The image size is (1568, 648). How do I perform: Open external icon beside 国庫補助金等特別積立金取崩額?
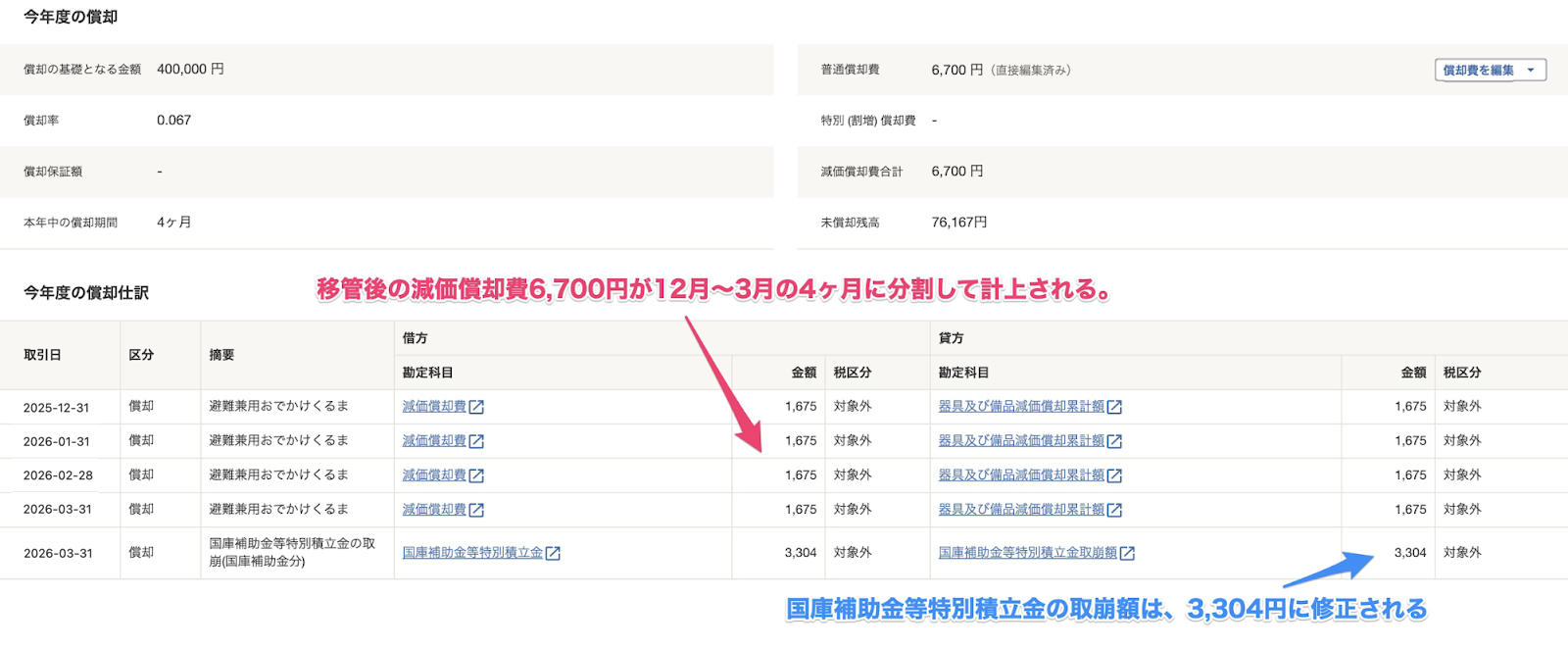click(x=1127, y=553)
